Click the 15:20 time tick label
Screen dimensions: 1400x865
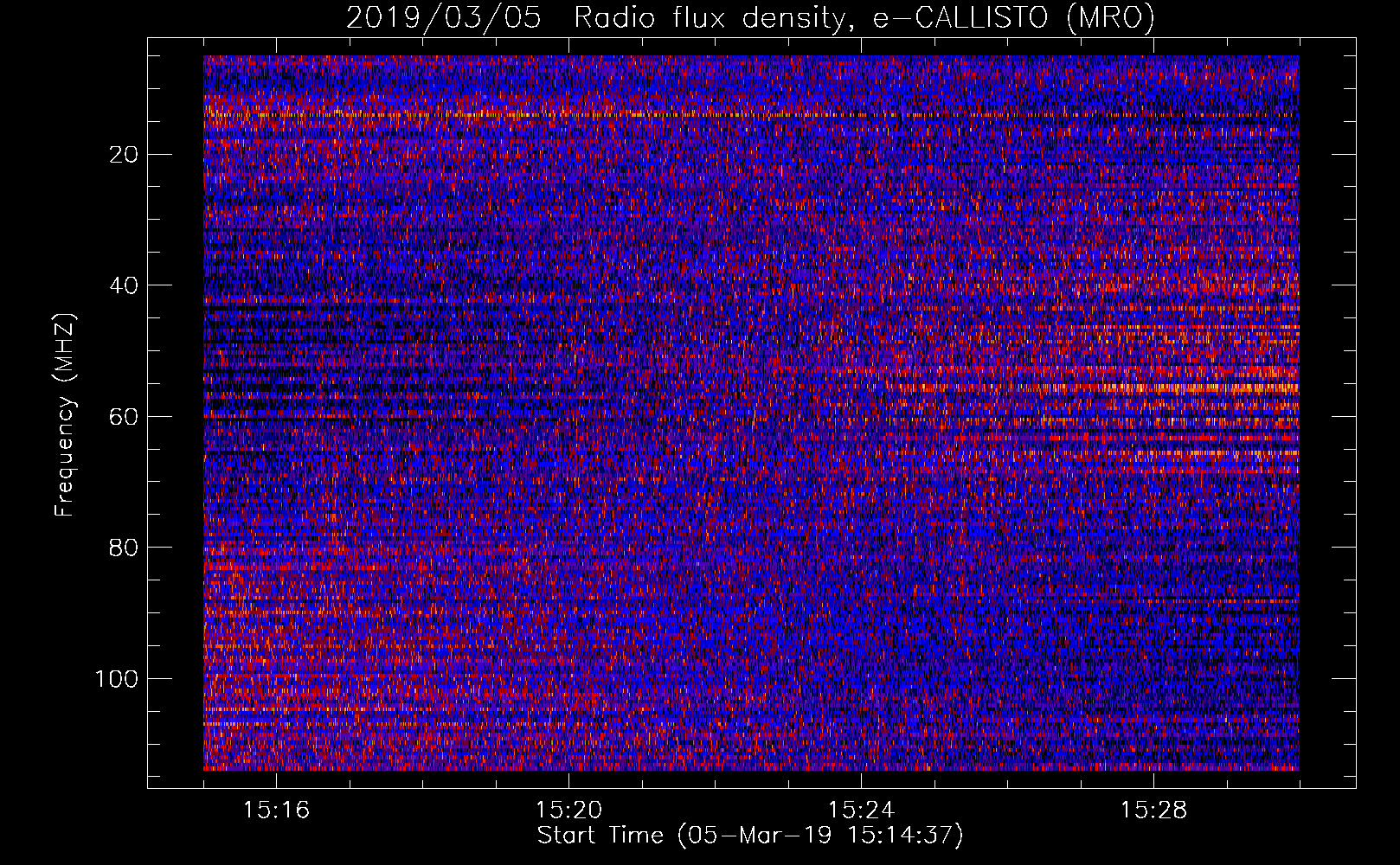(x=568, y=811)
